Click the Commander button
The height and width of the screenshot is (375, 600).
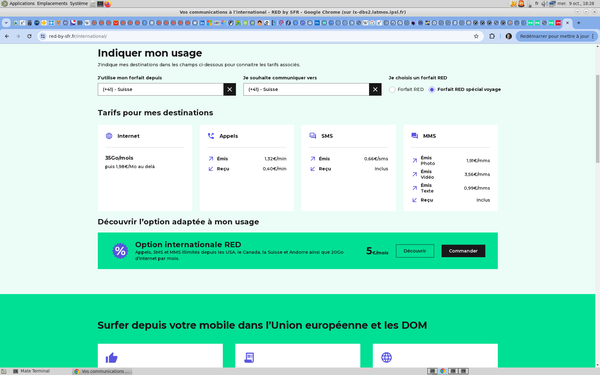(x=463, y=251)
